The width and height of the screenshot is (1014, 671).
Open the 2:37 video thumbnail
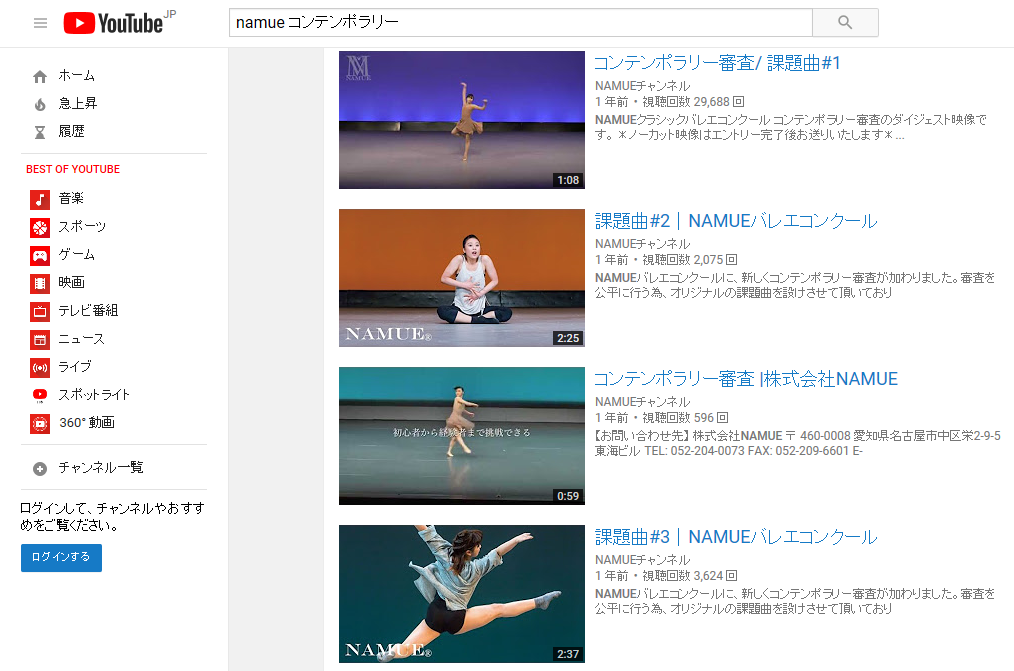click(x=462, y=594)
